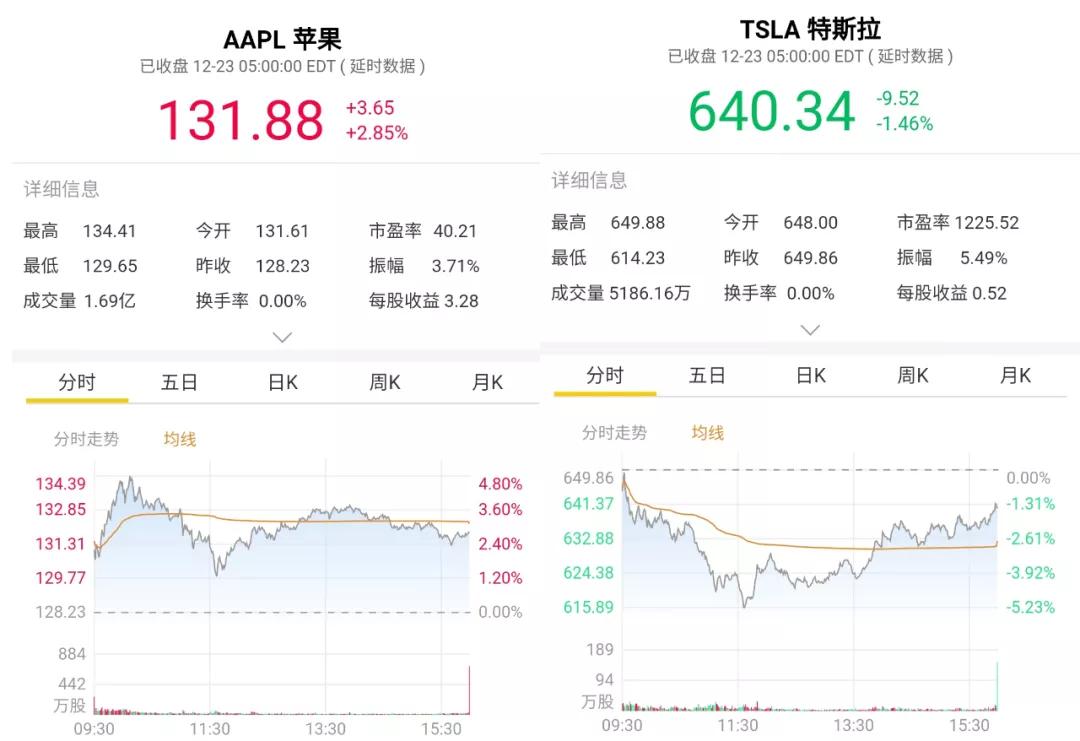Click the AAPL 131.88 current price
1080x741 pixels.
[241, 120]
